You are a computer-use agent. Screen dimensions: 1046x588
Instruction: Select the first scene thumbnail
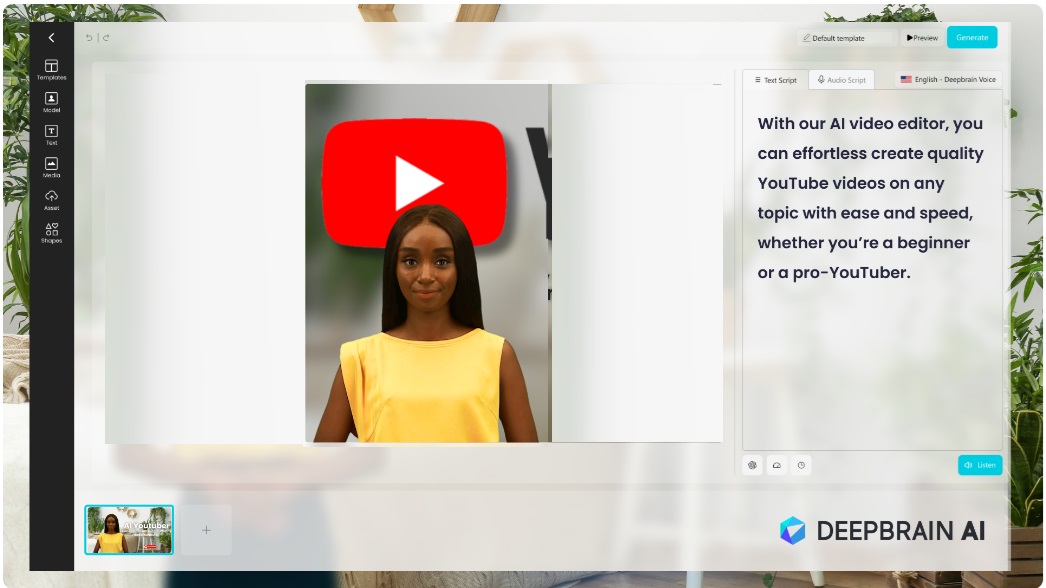[x=129, y=530]
